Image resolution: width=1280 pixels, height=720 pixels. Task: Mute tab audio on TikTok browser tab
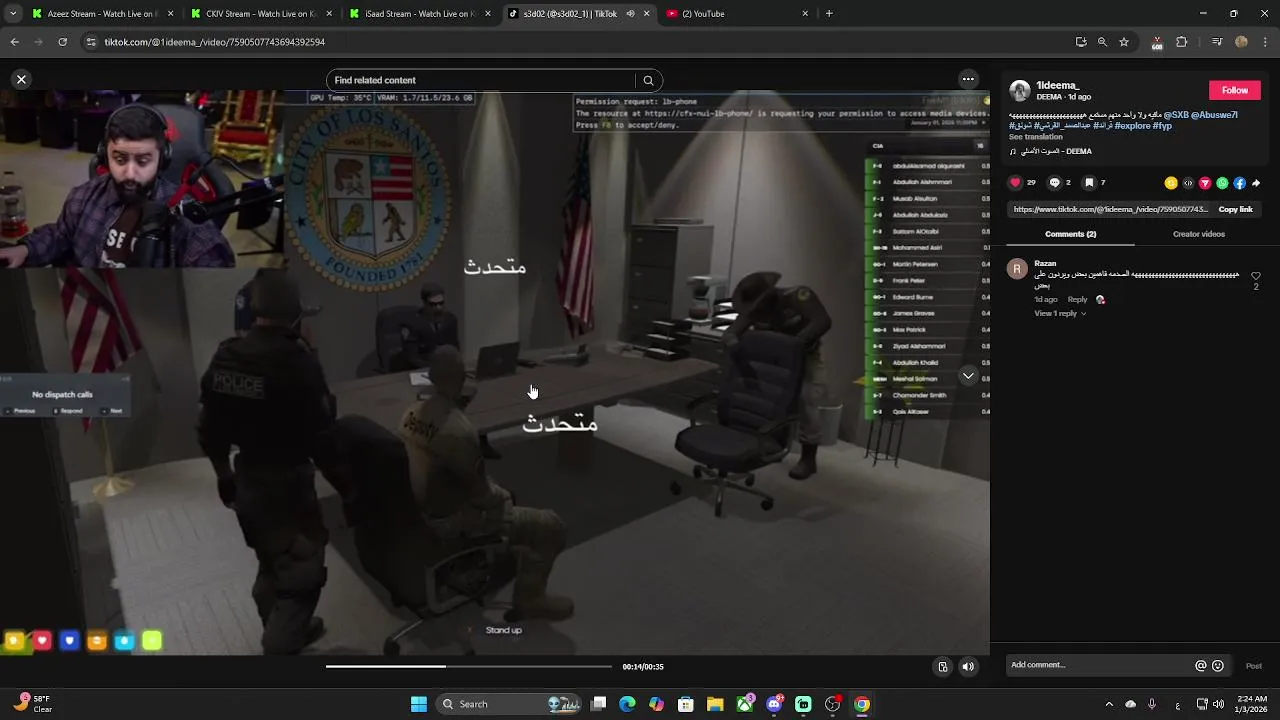pos(630,14)
